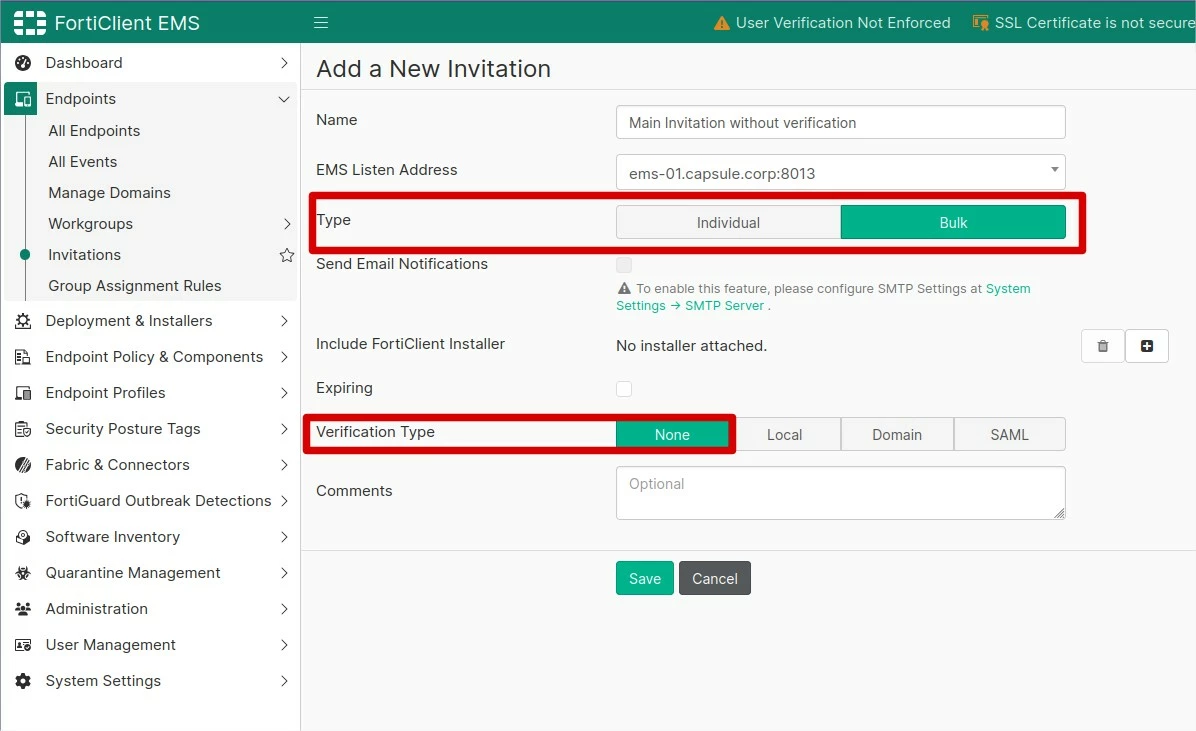Expand the Administration chevron
The height and width of the screenshot is (731, 1196).
[x=284, y=609]
